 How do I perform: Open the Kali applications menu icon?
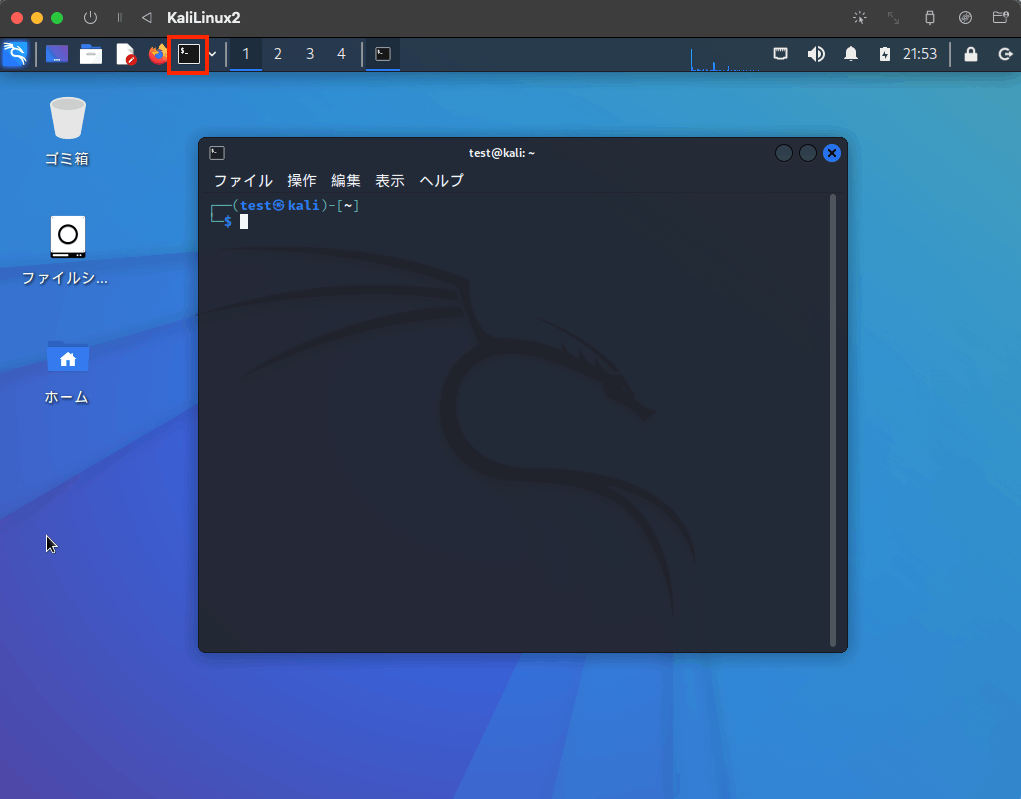tap(15, 54)
